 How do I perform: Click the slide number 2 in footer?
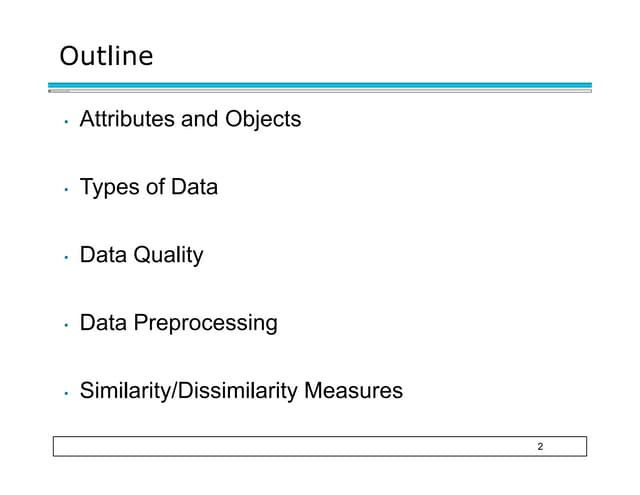click(x=540, y=446)
